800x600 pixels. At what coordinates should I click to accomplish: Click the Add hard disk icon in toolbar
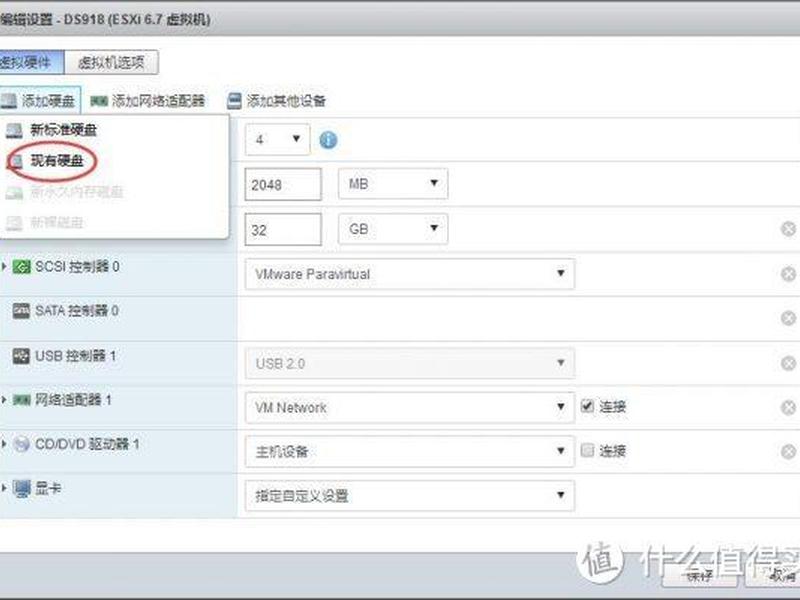point(9,101)
